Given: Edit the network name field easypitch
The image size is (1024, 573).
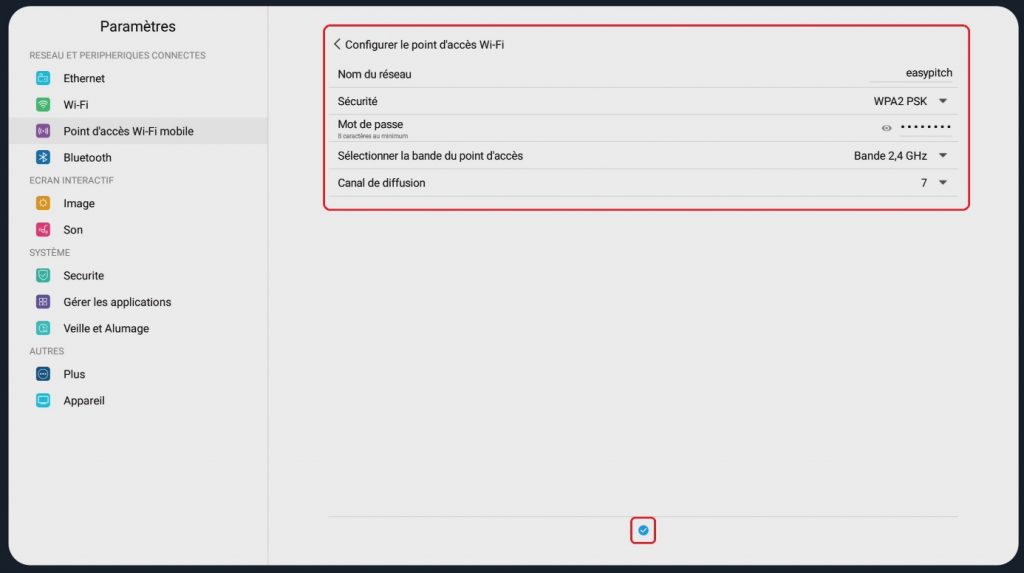Looking at the screenshot, I should click(910, 73).
